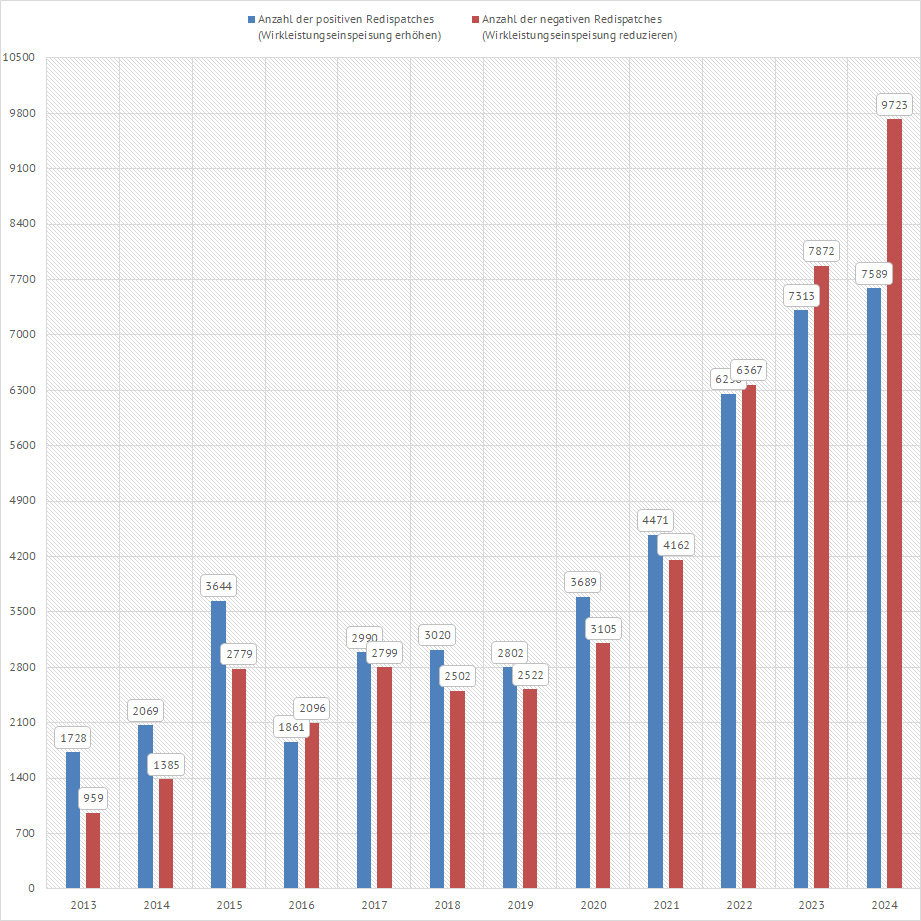The height and width of the screenshot is (921, 921).
Task: Click the blue legend color square
Action: click(x=252, y=20)
